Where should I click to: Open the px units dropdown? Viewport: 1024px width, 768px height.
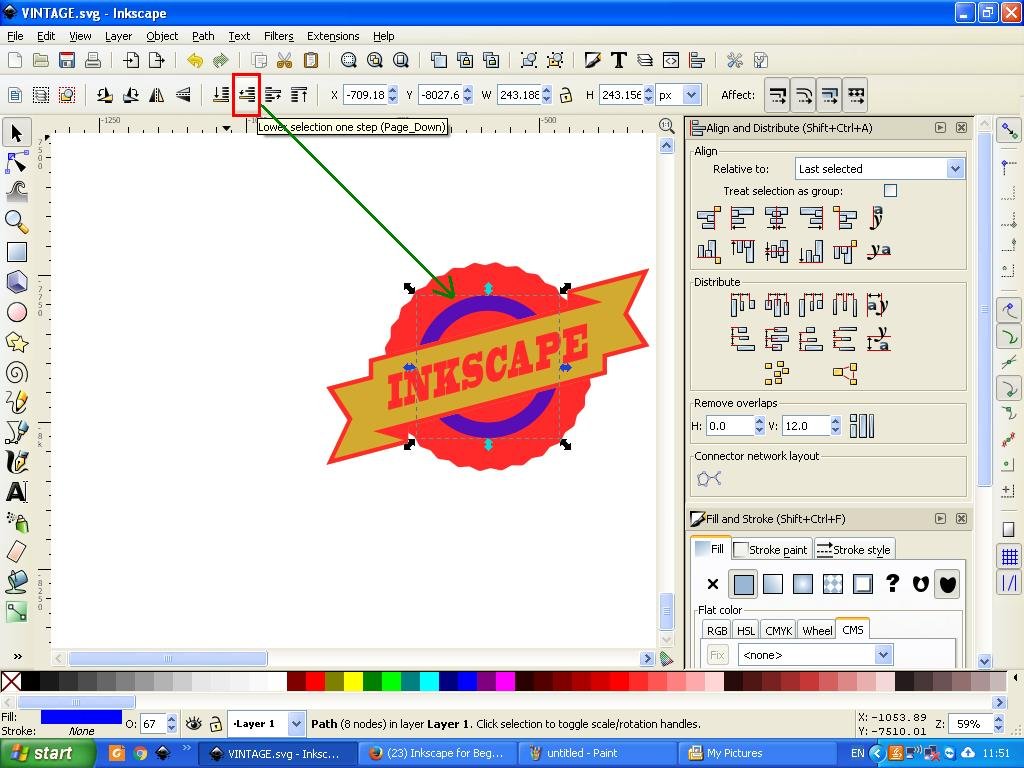[679, 95]
